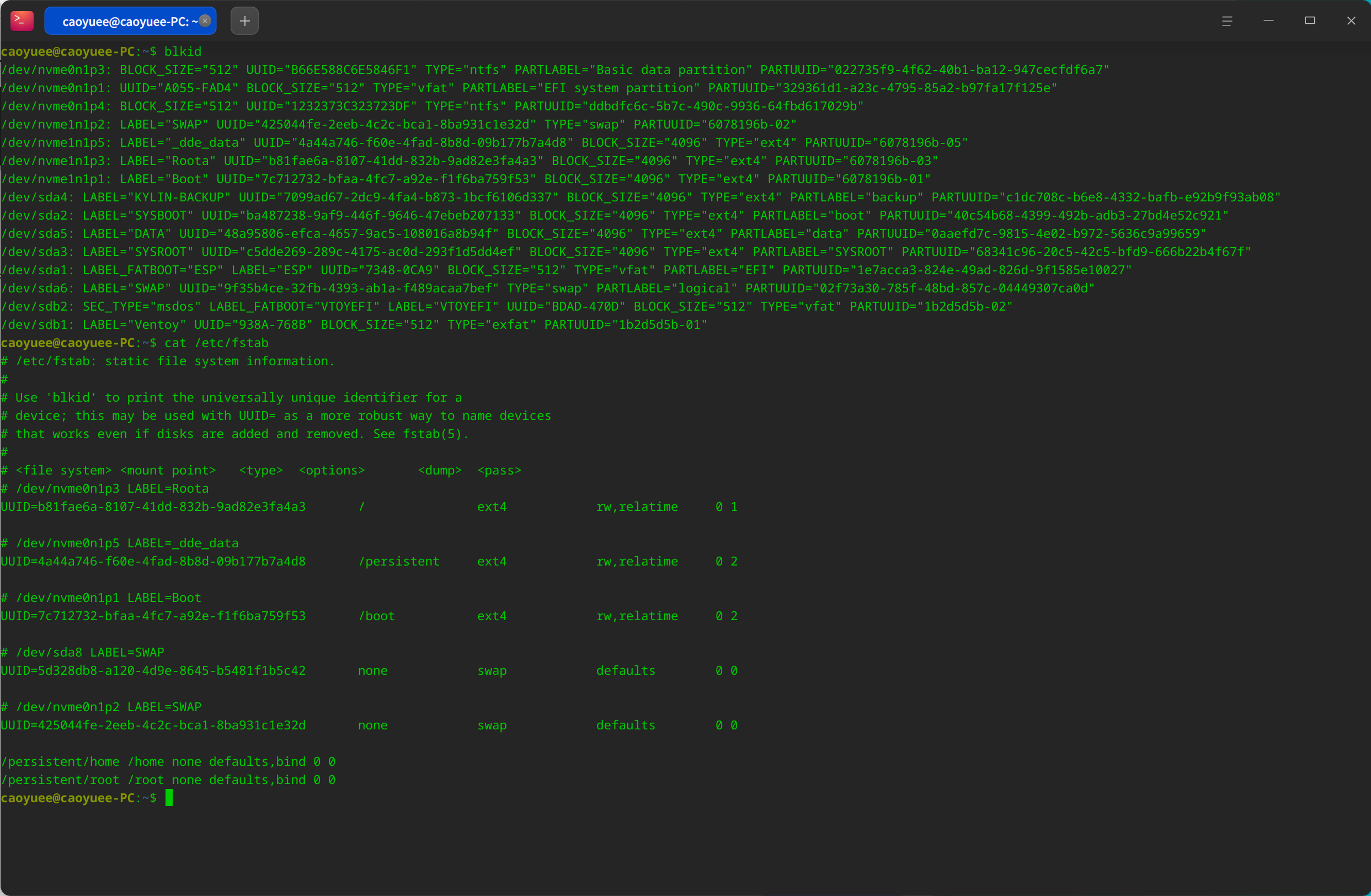This screenshot has height=896, width=1371.
Task: Click the UUID=425044fe fstab entry
Action: tap(153, 726)
